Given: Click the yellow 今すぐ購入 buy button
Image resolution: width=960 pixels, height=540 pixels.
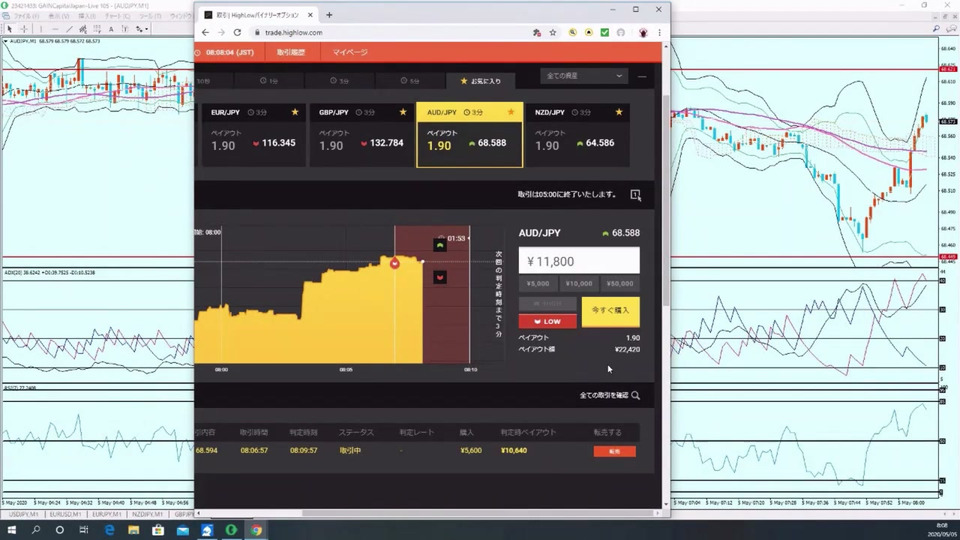Looking at the screenshot, I should (x=610, y=312).
